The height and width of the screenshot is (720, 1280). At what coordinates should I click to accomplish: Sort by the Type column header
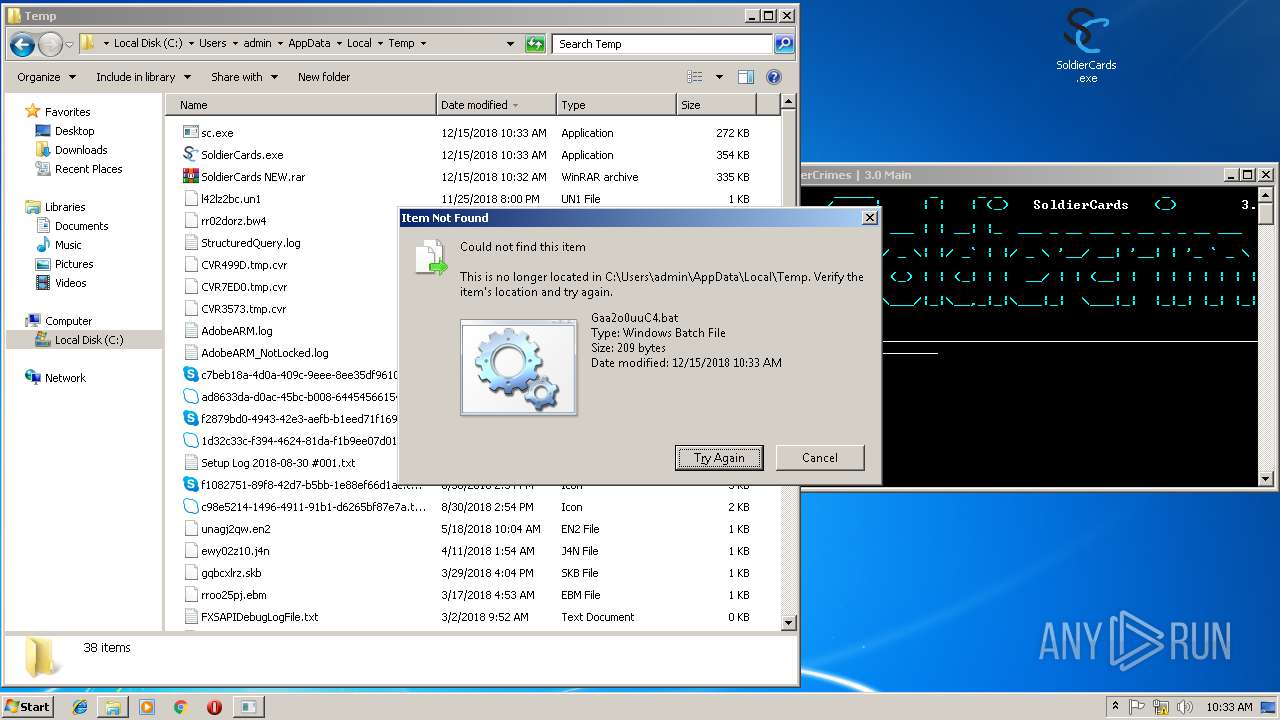coord(616,105)
